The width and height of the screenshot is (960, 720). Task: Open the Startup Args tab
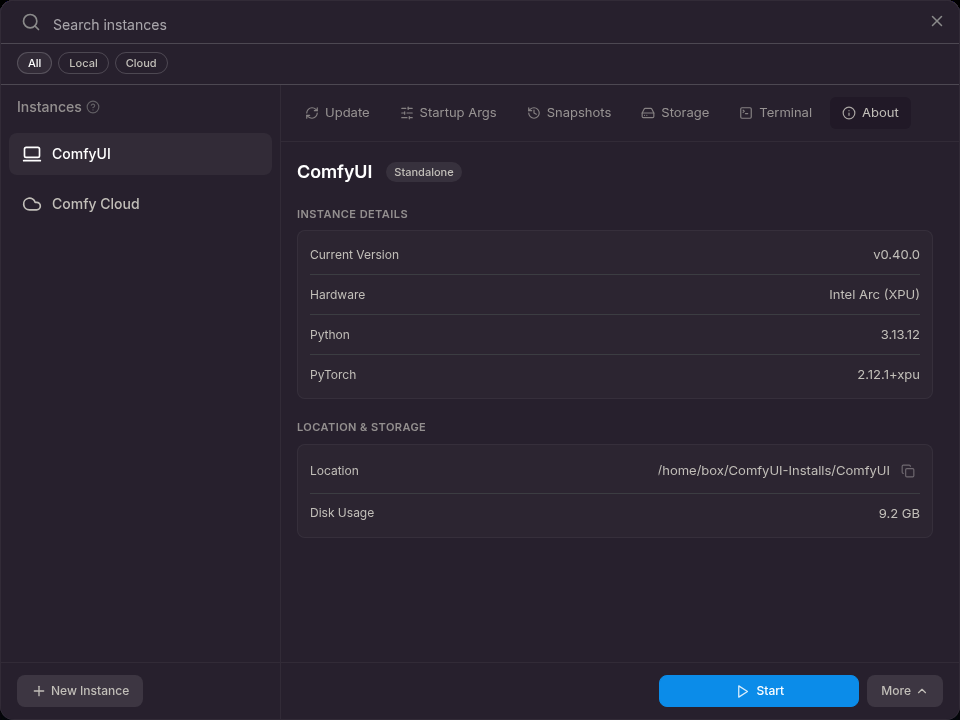(x=448, y=113)
